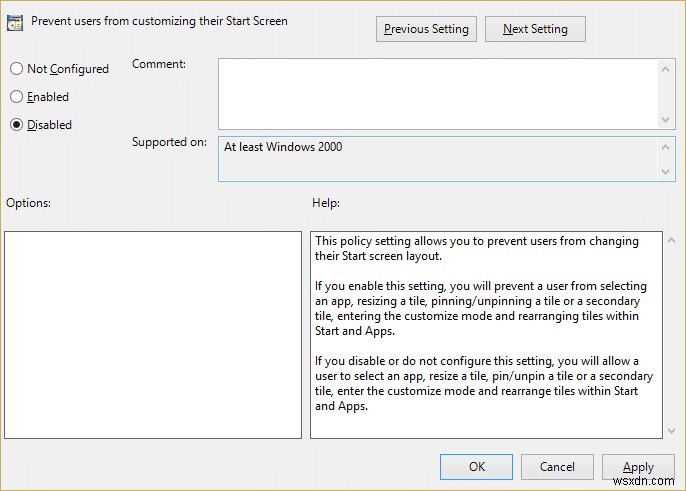Go to the Previous Setting
Viewport: 686px width, 491px height.
(426, 29)
